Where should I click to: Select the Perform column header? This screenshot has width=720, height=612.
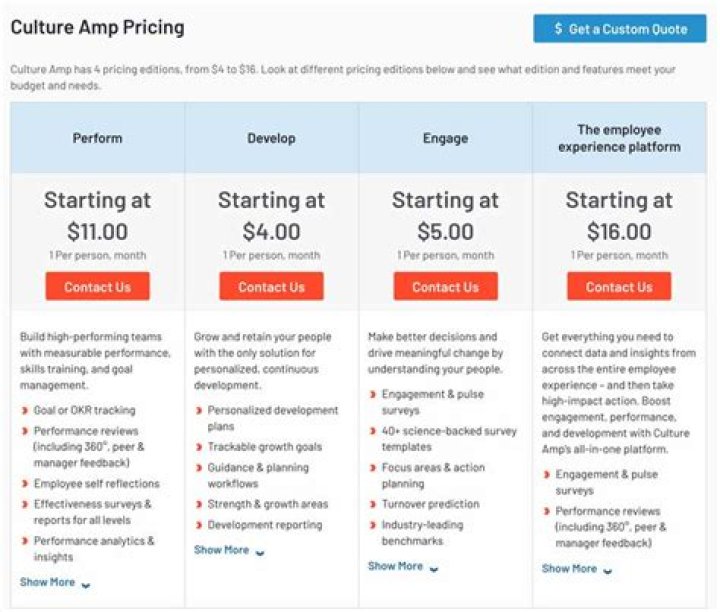pyautogui.click(x=97, y=138)
